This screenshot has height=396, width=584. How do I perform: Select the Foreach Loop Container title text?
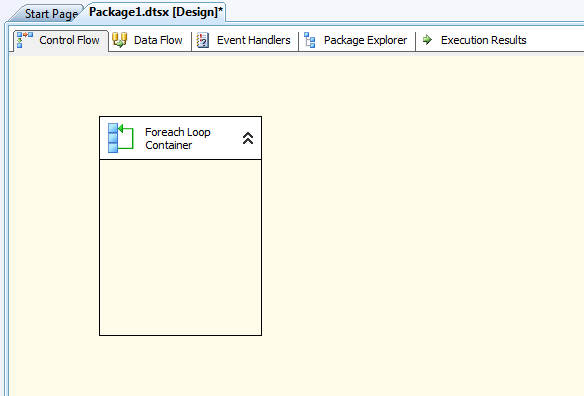(178, 138)
